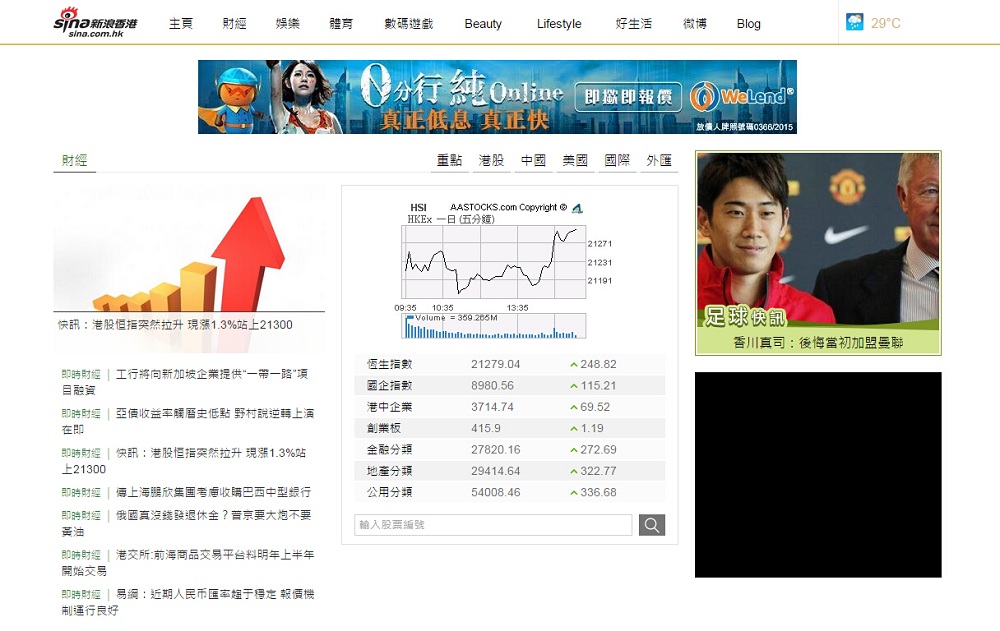
Task: Open 微博 navigation item
Action: tap(695, 24)
